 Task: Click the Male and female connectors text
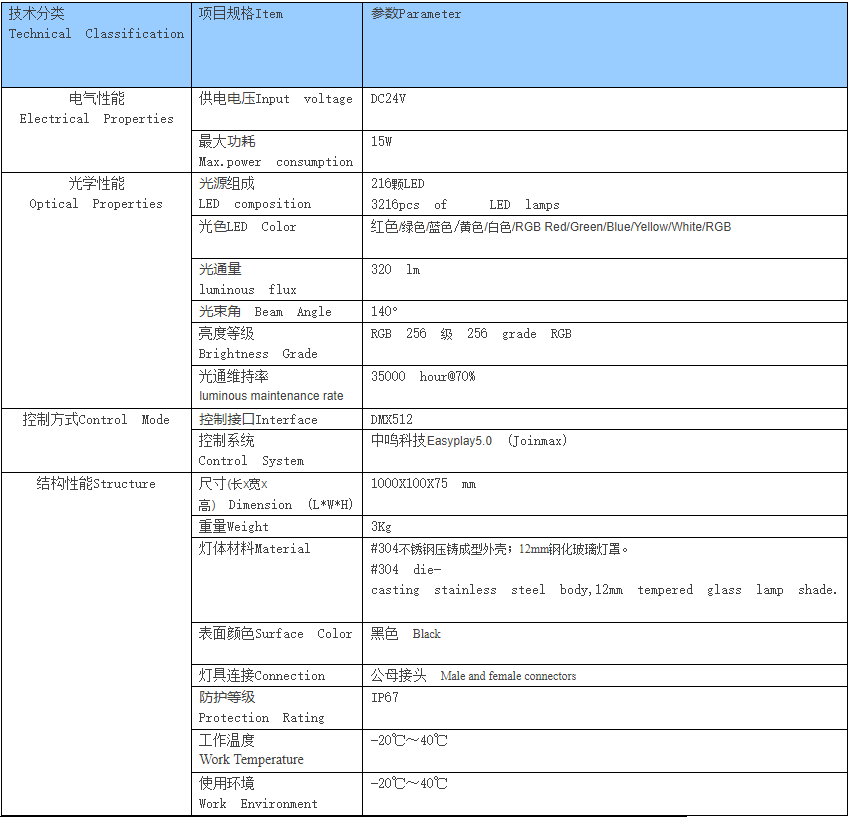click(x=508, y=676)
